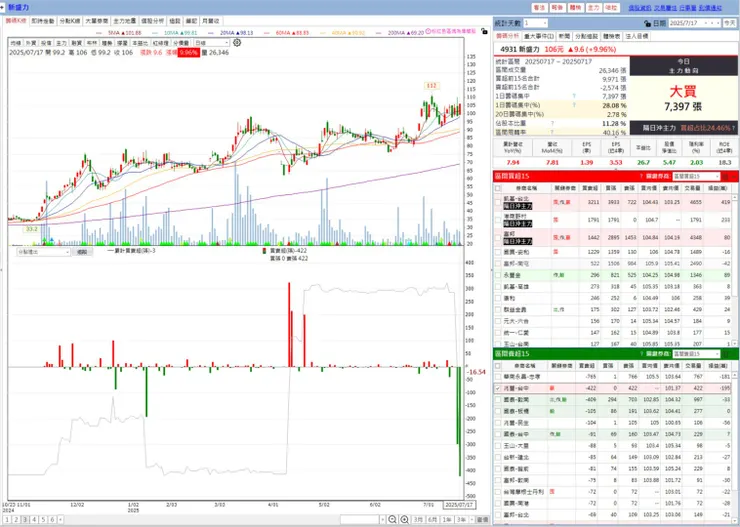Screen dimensions: 740x527
Task: Click 今天 button beside date
Action: click(x=730, y=23)
